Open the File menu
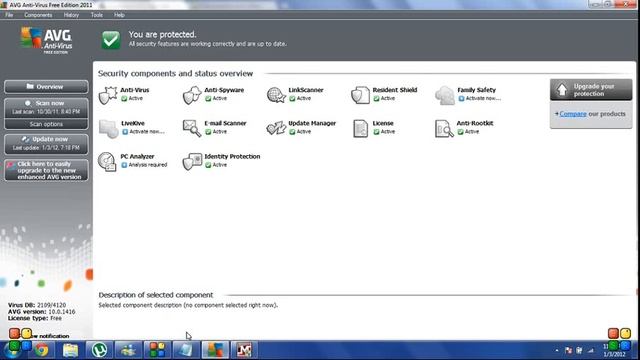 [x=9, y=15]
